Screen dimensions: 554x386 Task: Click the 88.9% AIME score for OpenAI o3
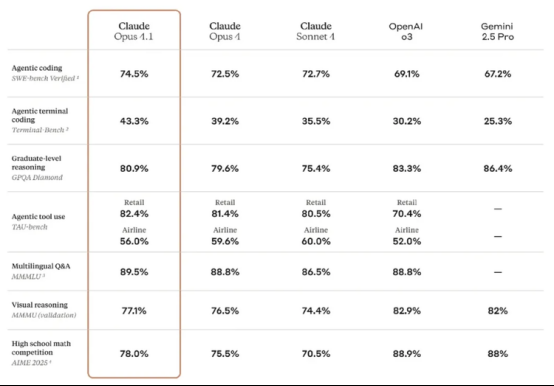[x=407, y=354]
